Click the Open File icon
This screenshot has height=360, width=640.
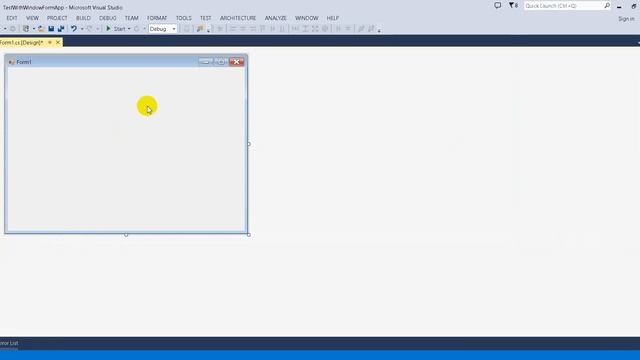point(41,29)
